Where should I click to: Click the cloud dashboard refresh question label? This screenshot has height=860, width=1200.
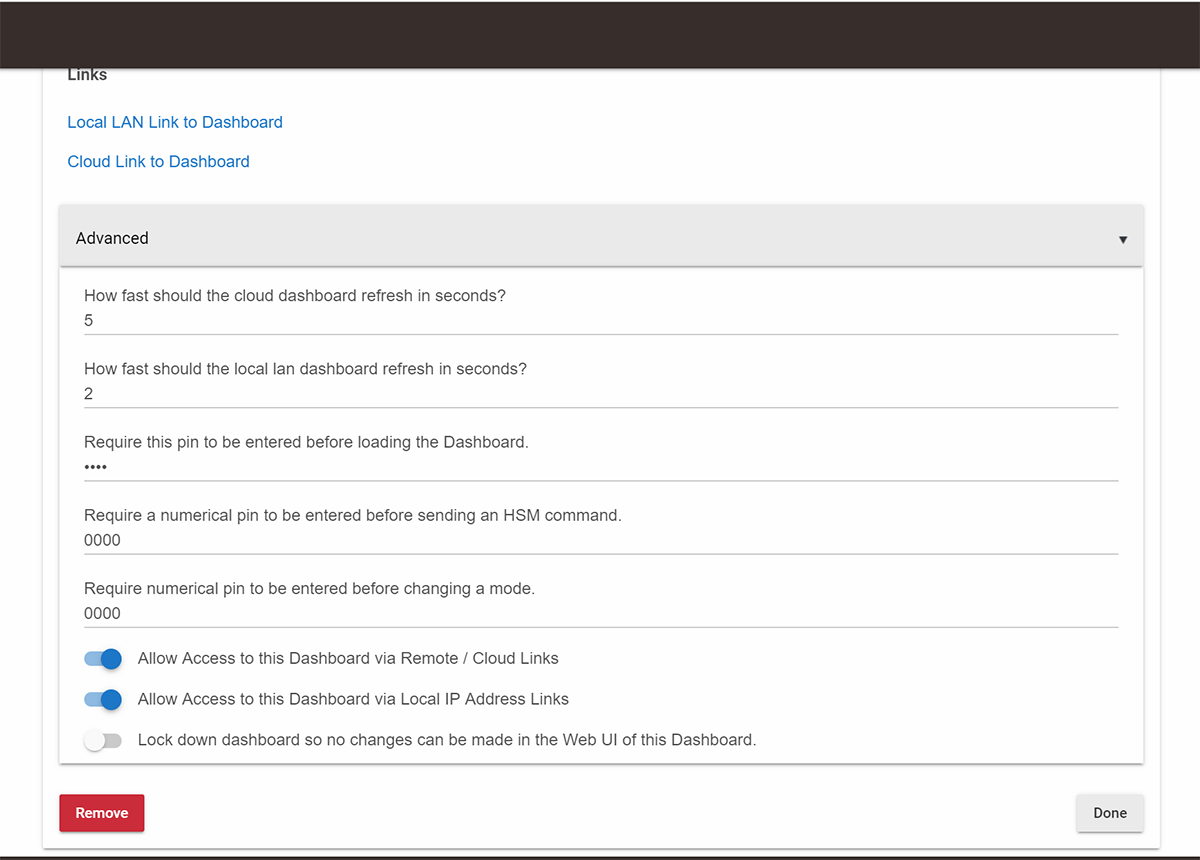click(x=295, y=296)
